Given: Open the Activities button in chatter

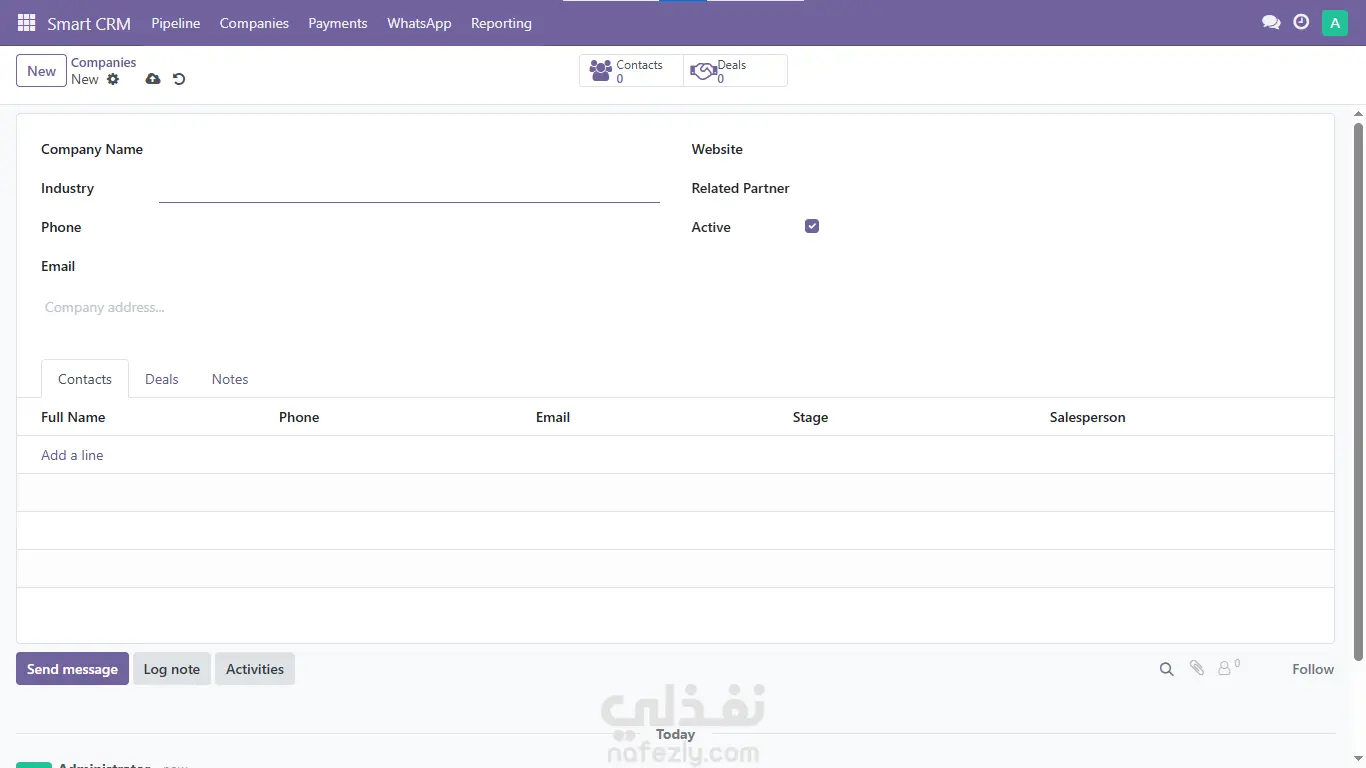Looking at the screenshot, I should click(255, 669).
